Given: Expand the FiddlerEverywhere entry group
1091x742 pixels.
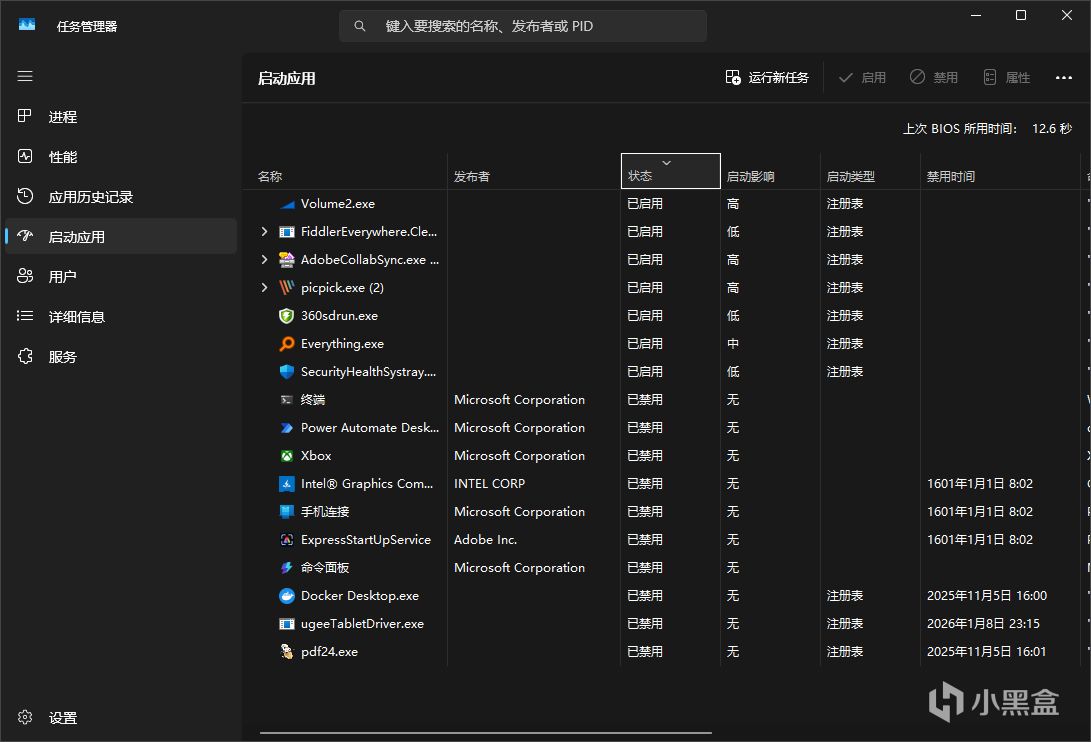Looking at the screenshot, I should pos(264,232).
